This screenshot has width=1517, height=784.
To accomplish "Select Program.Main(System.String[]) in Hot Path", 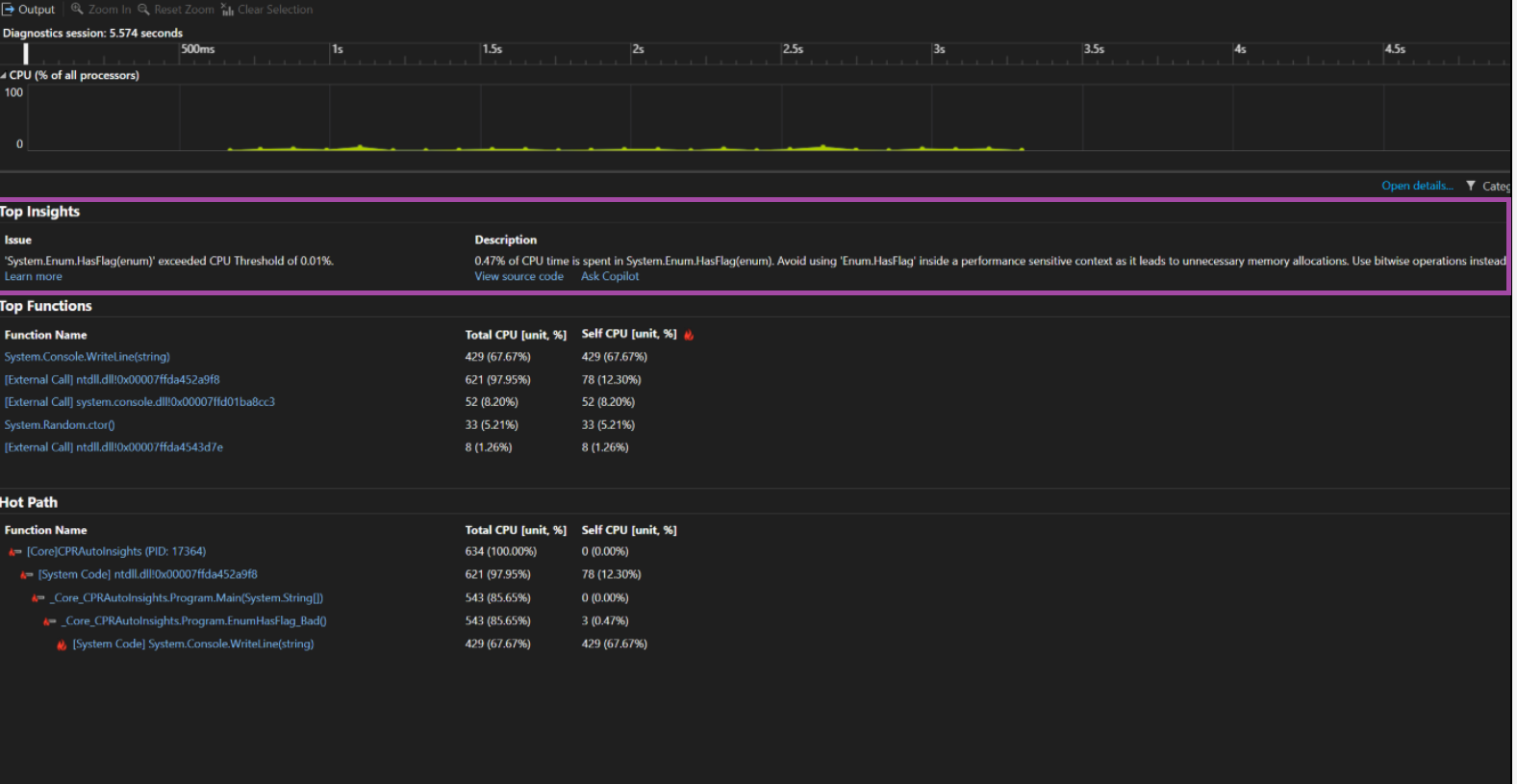I will (189, 598).
